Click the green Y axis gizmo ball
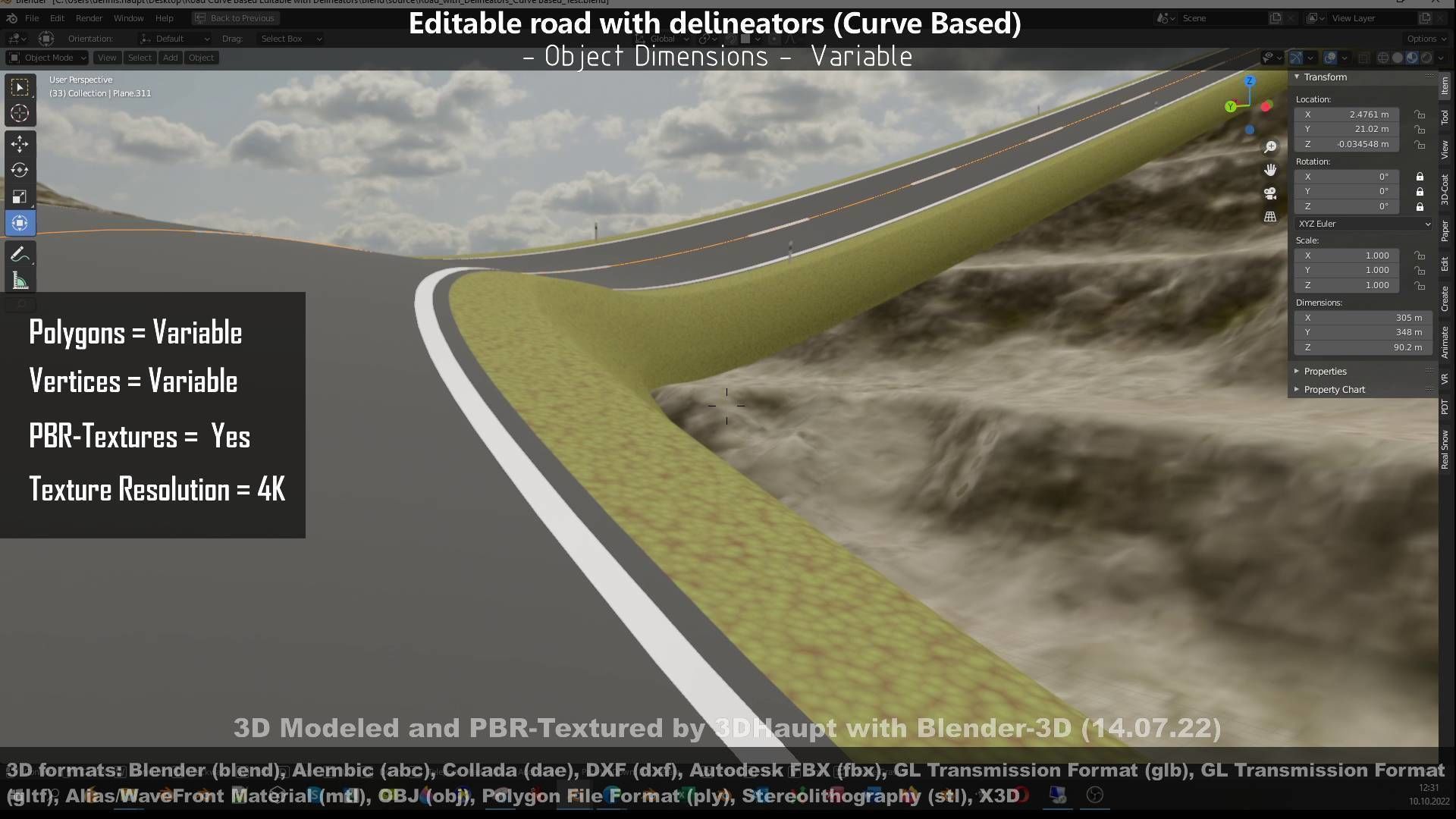The width and height of the screenshot is (1456, 819). (1230, 107)
